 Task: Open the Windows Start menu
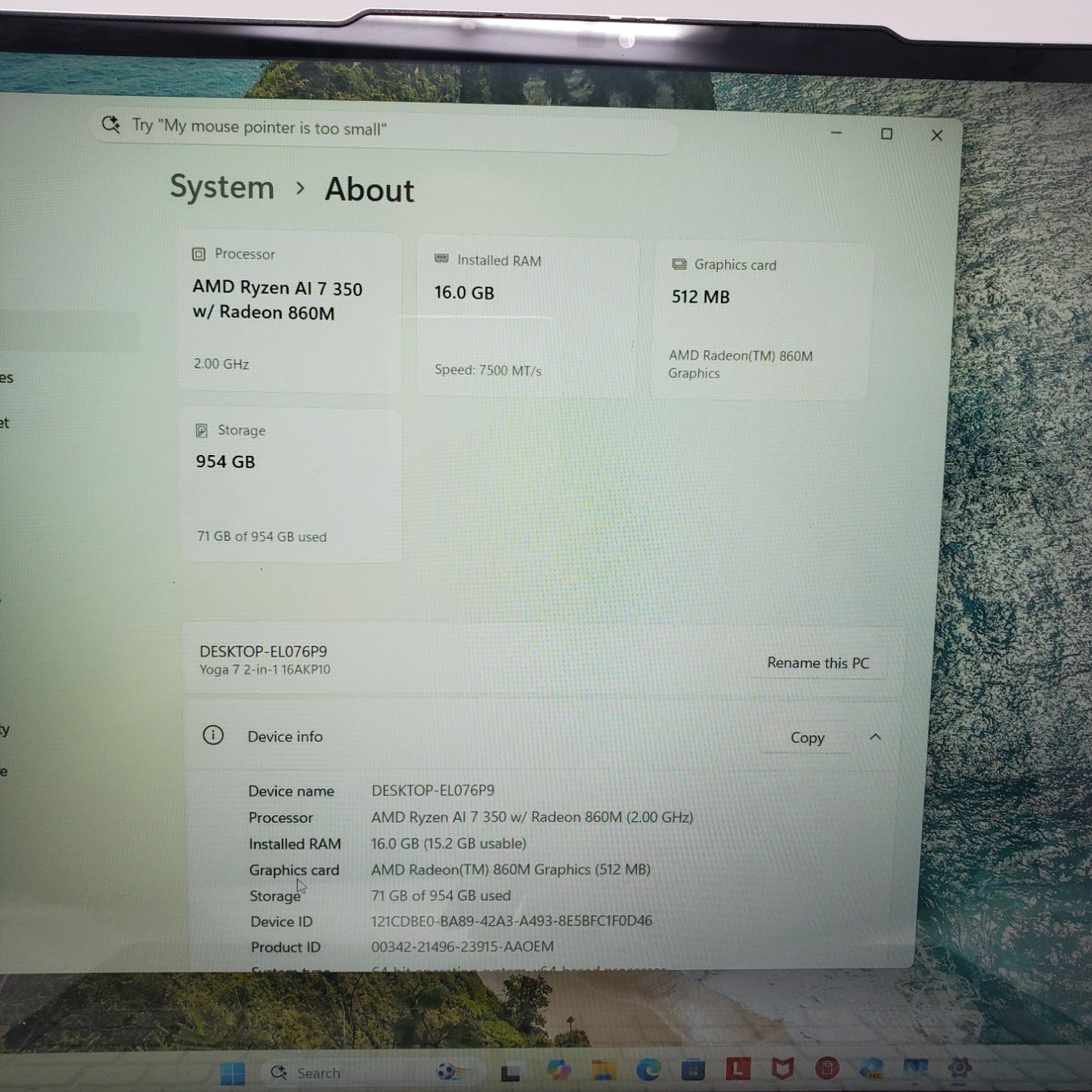pos(232,1073)
